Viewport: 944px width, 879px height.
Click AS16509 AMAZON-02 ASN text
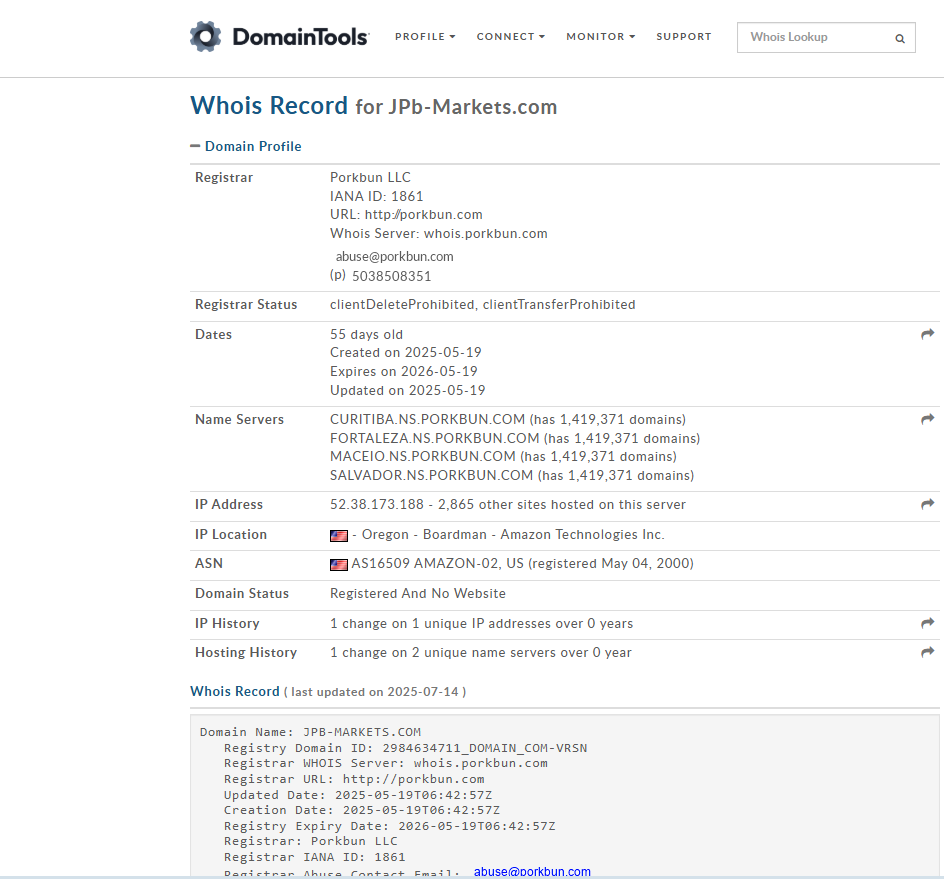click(x=425, y=564)
